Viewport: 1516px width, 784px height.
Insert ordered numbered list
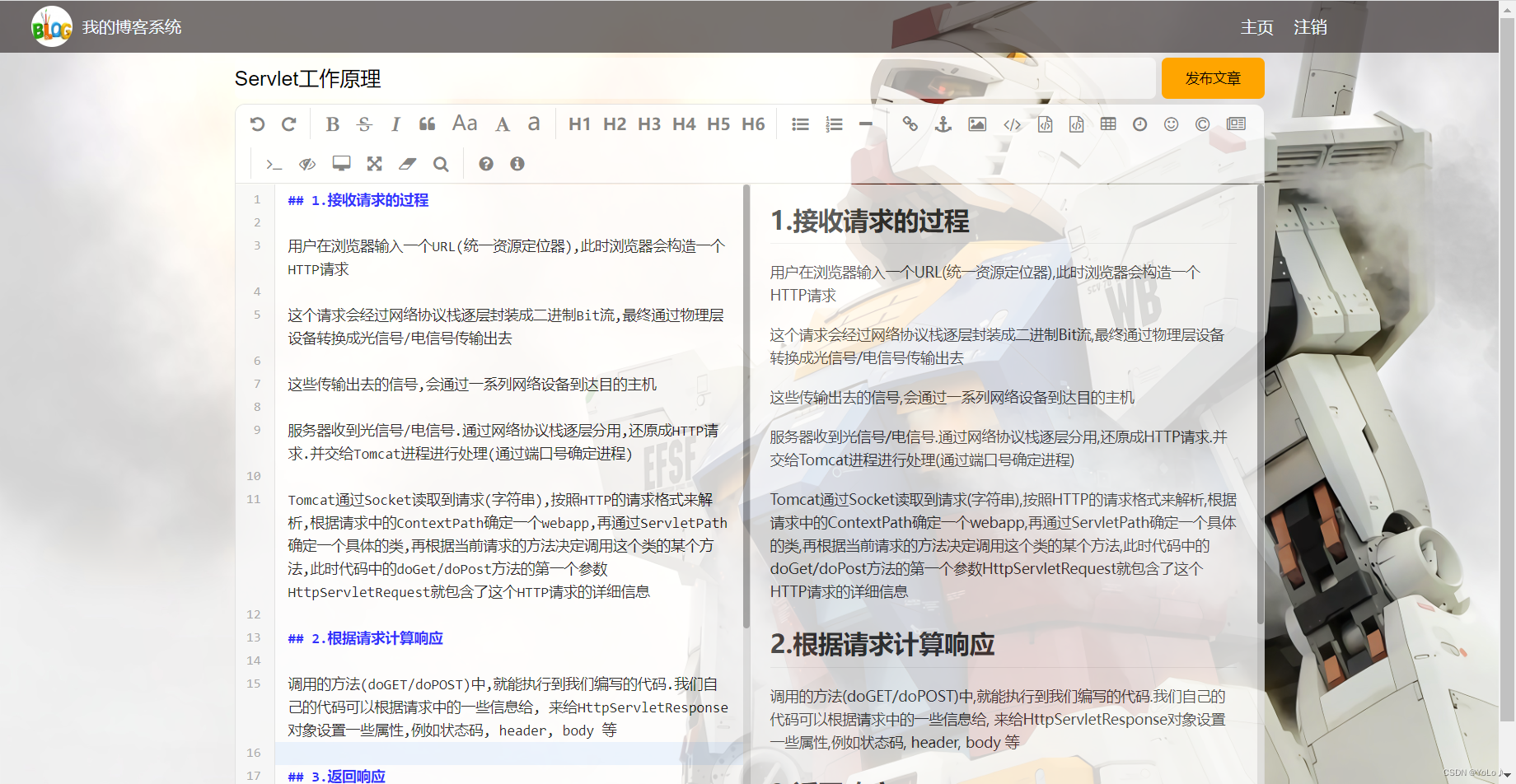tap(834, 124)
